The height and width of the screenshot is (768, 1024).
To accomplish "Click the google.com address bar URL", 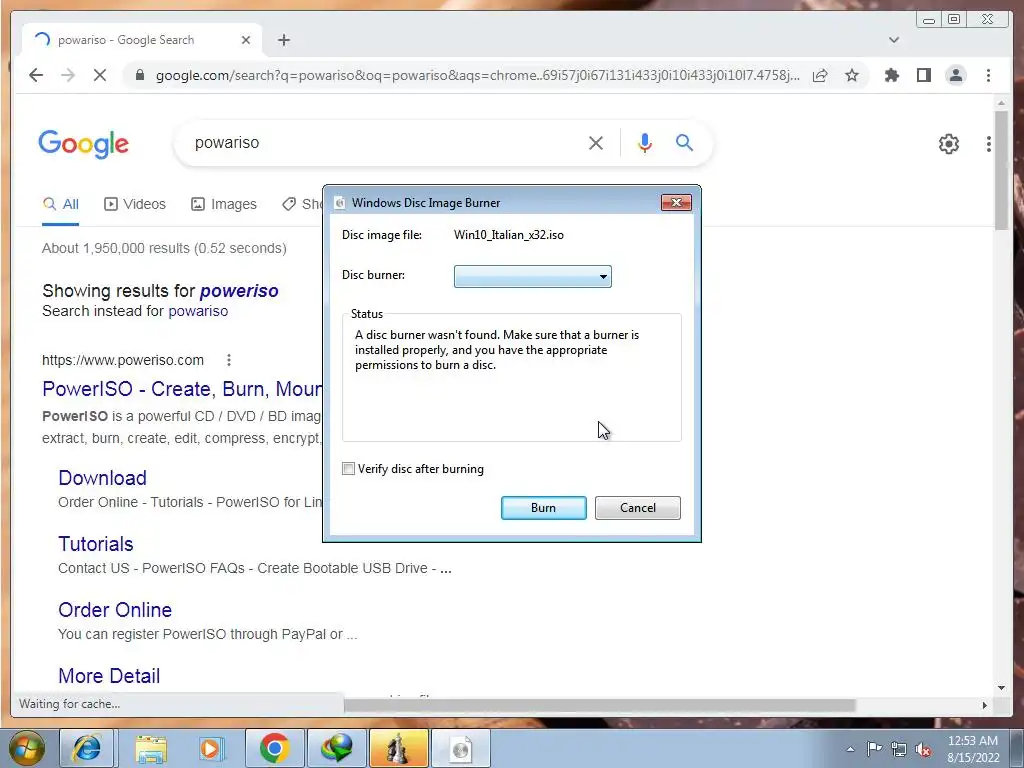I will click(x=477, y=75).
